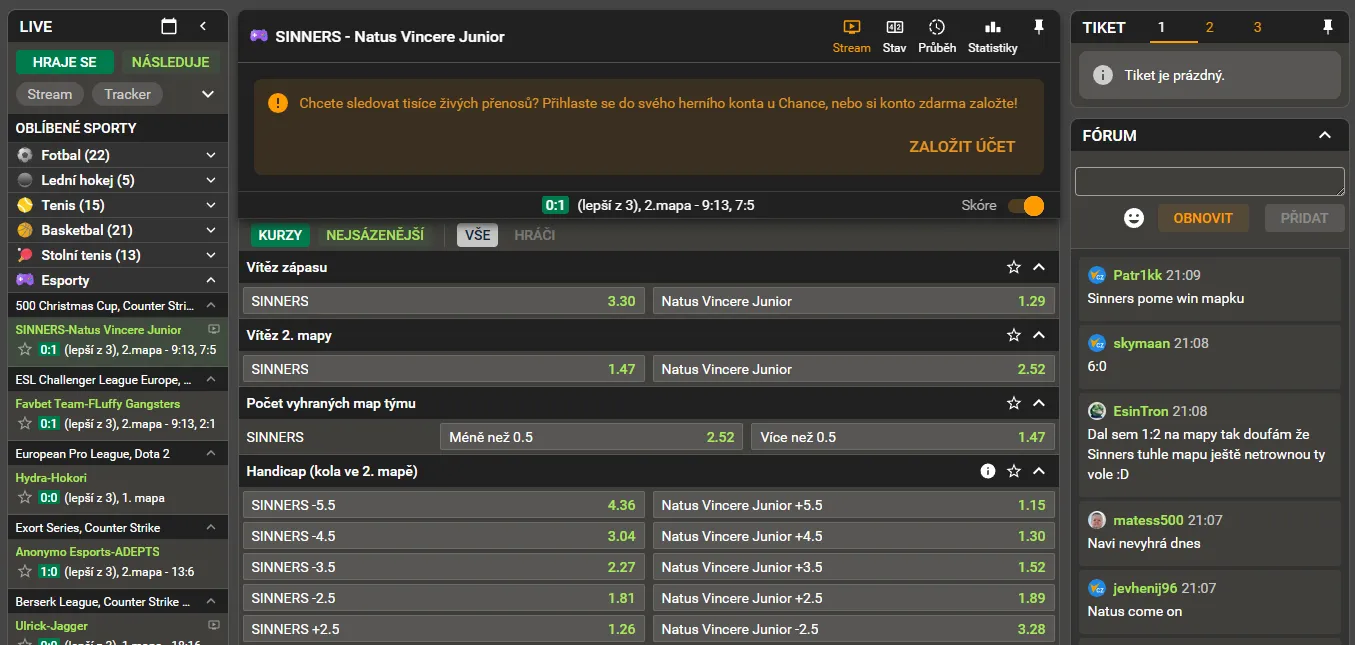Image resolution: width=1355 pixels, height=645 pixels.
Task: Select the NEJSÁZENĚJŠÍ tab
Action: coord(375,235)
